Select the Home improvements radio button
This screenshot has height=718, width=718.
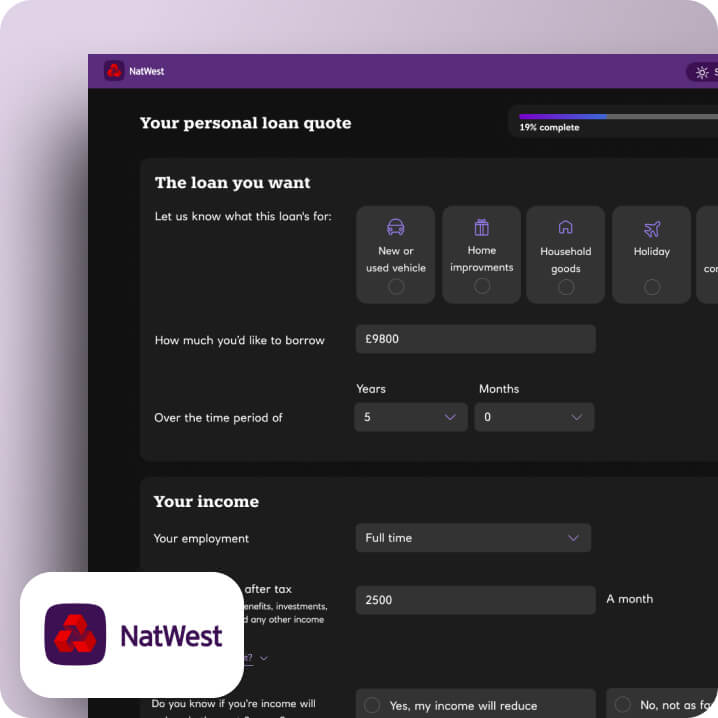pyautogui.click(x=482, y=286)
